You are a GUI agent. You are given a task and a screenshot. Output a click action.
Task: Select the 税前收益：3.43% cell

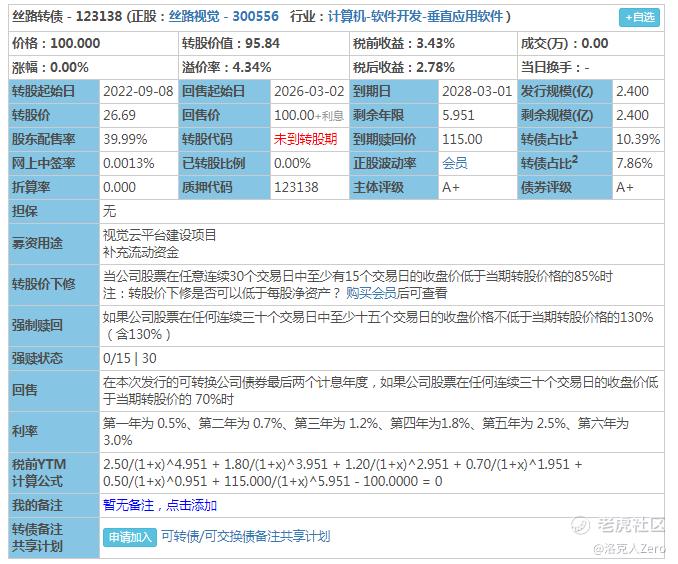433,43
